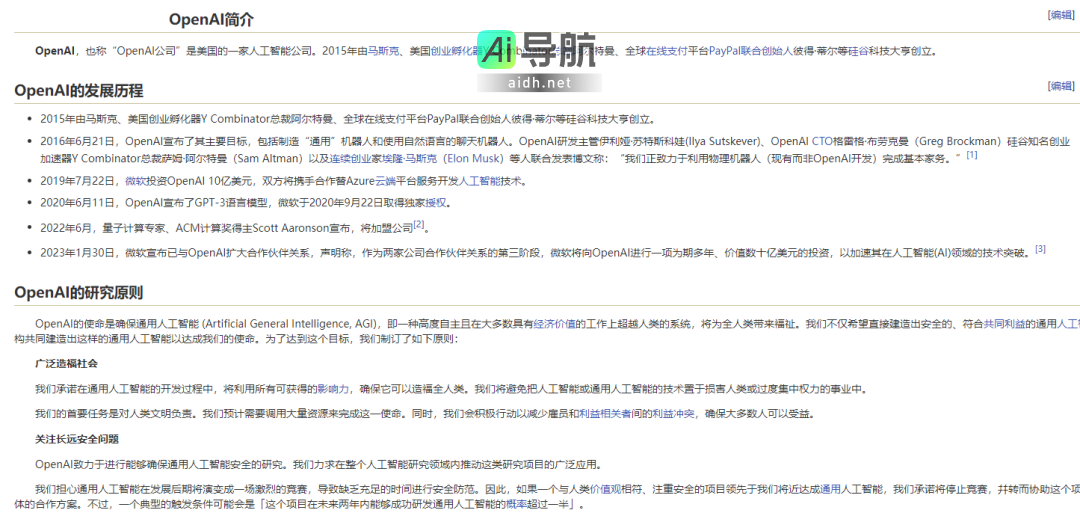Jump to footnote reference [2]
Screen dimensions: 1080x516
[419, 225]
